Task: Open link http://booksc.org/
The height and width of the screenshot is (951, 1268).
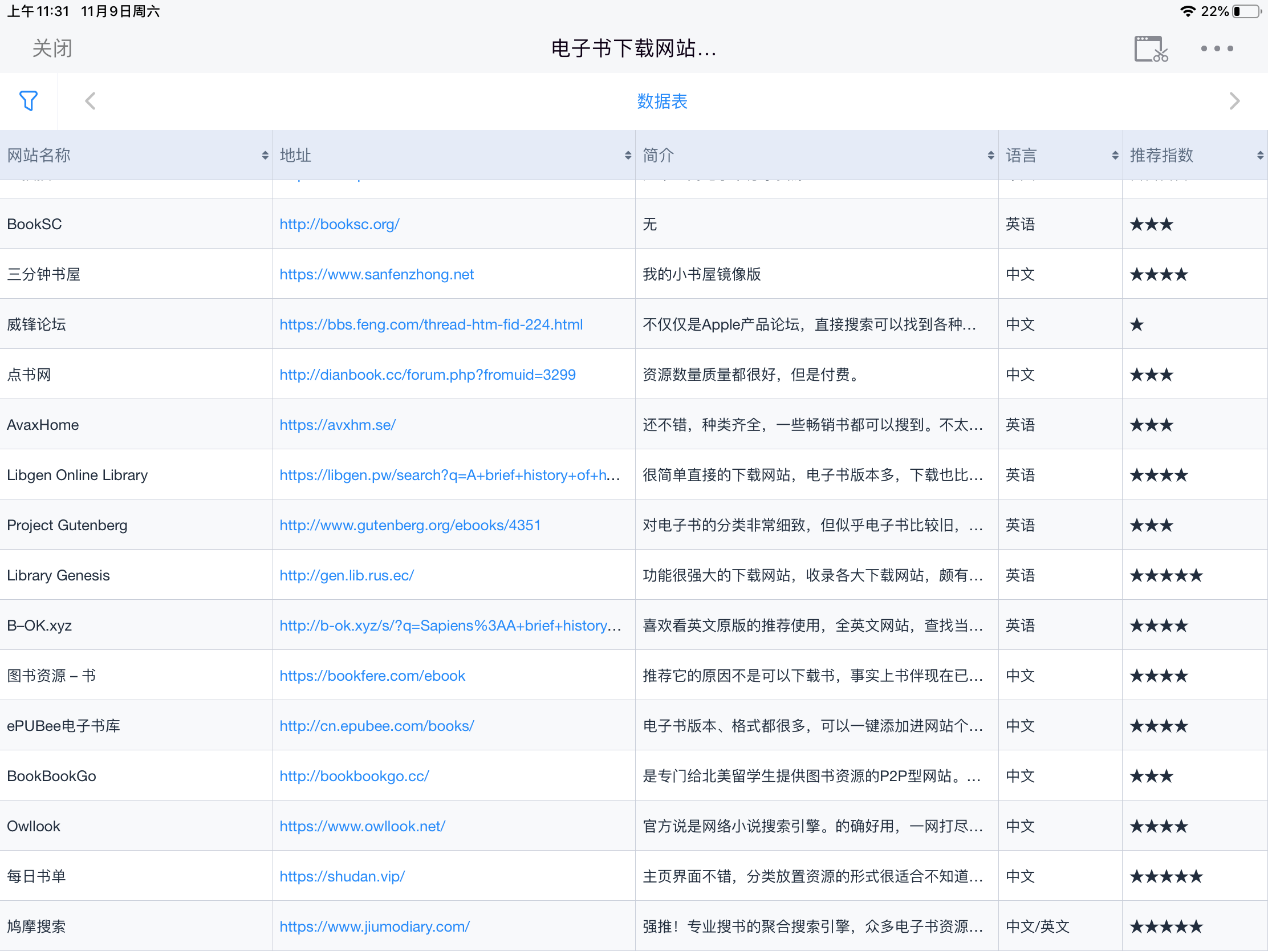Action: (340, 224)
